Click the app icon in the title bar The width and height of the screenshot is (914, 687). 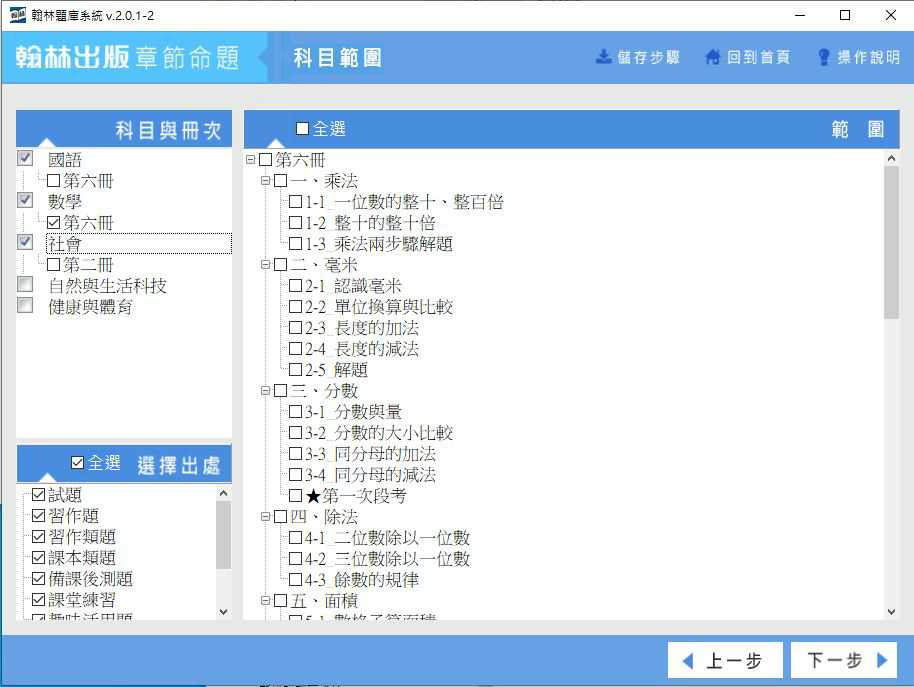[x=17, y=15]
